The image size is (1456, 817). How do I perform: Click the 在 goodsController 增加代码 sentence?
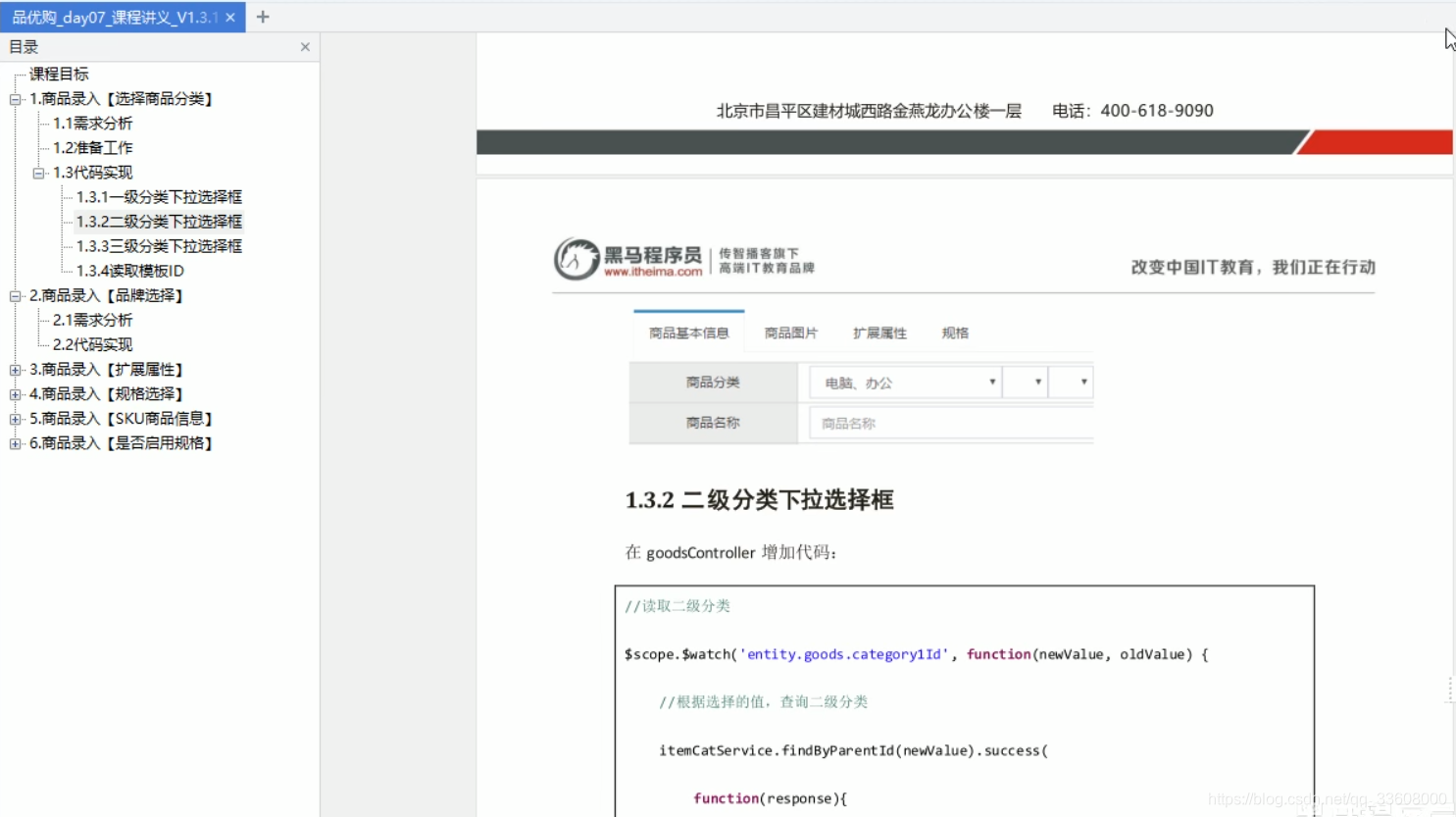click(x=731, y=552)
